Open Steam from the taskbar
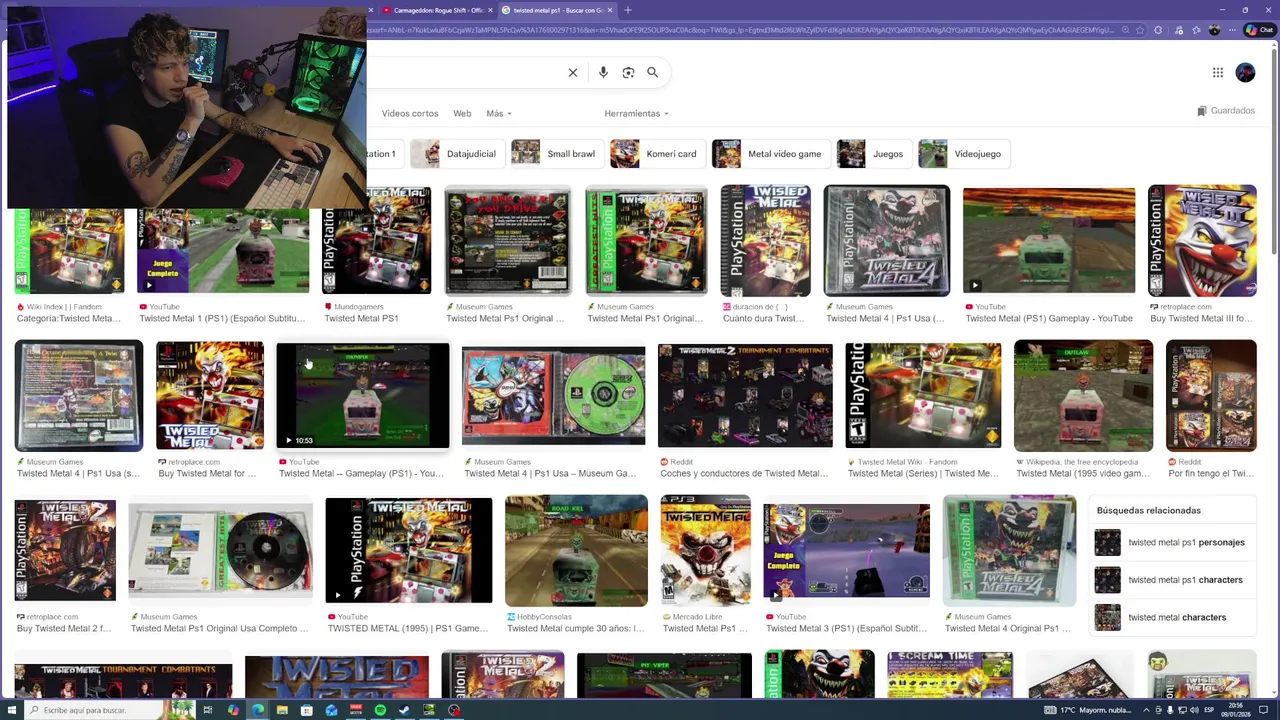 (x=404, y=710)
